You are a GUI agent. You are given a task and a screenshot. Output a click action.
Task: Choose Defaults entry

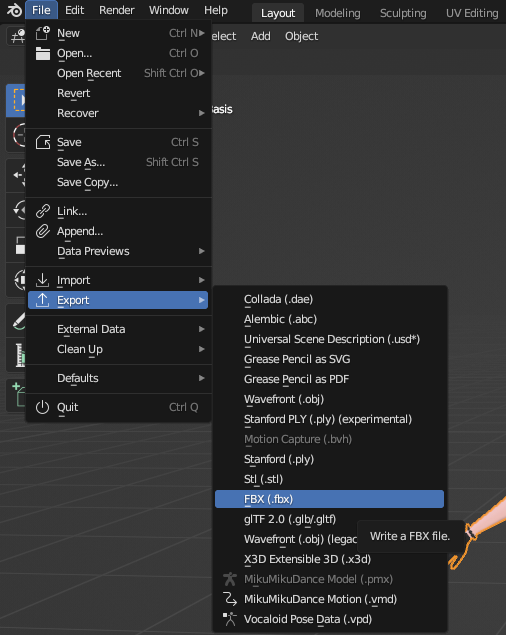coord(119,378)
